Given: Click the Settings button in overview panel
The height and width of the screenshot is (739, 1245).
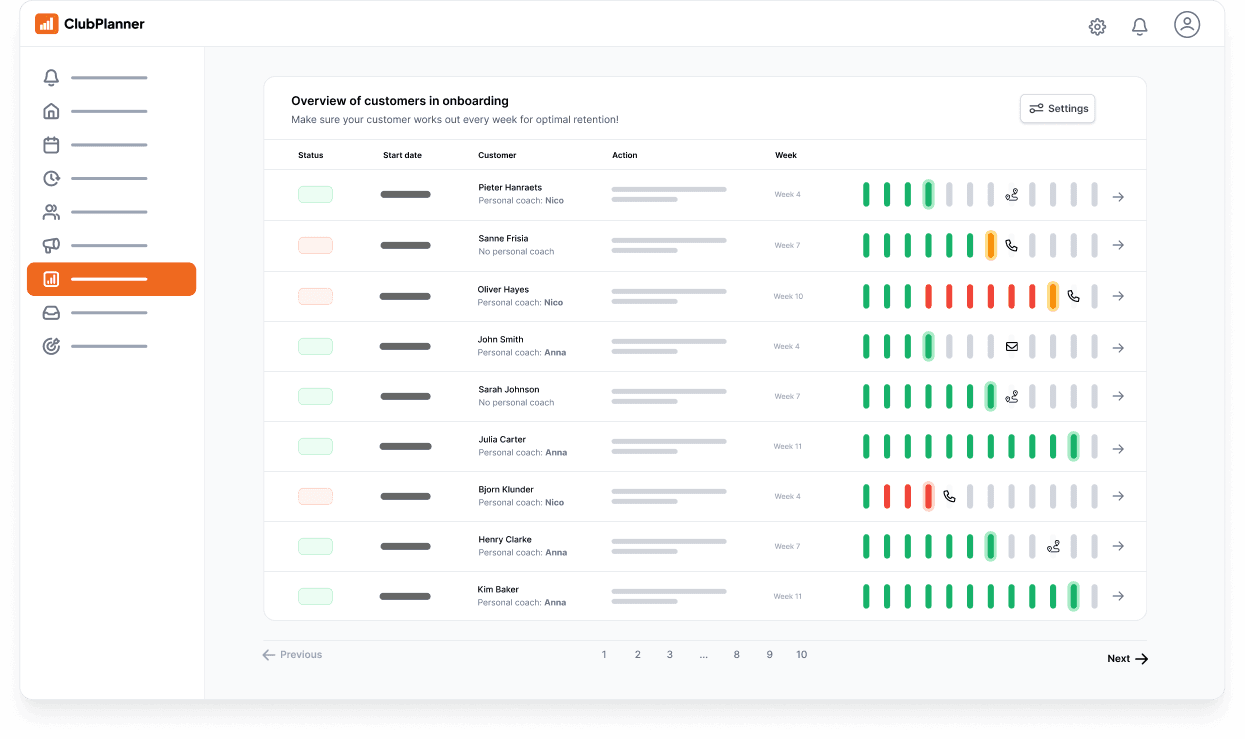Looking at the screenshot, I should coord(1057,109).
